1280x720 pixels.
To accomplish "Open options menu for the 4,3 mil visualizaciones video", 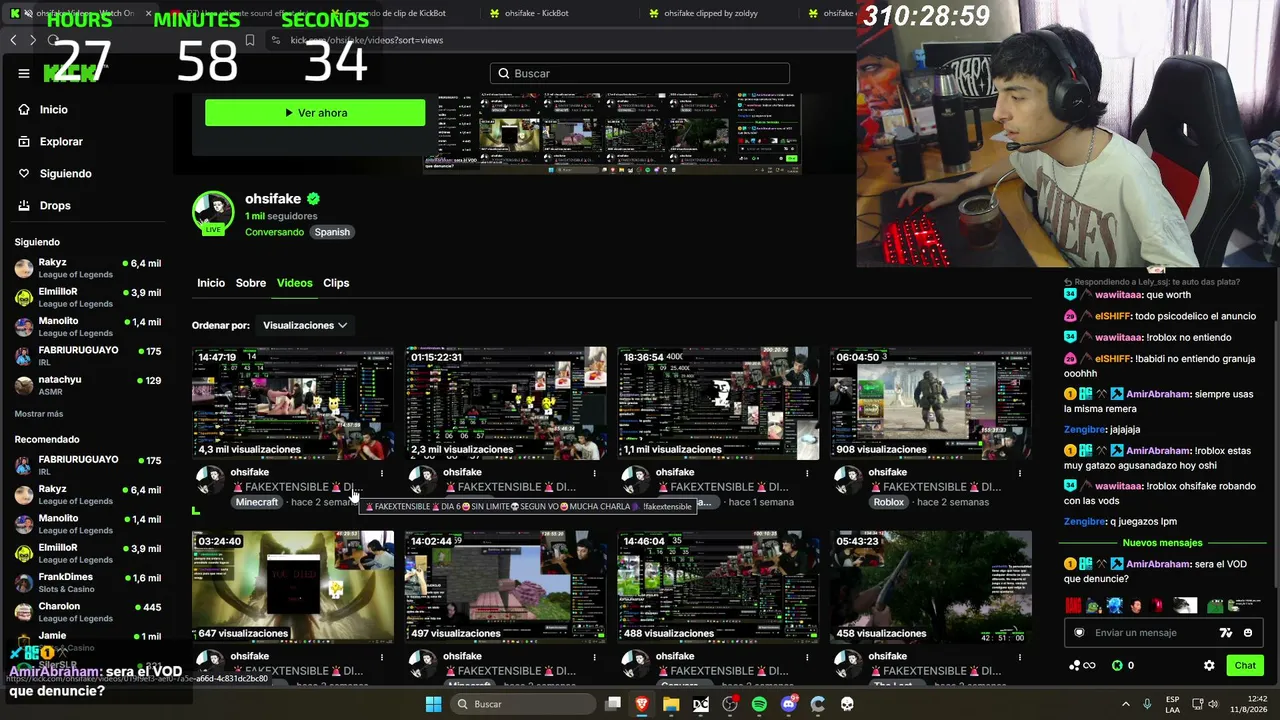I will (382, 473).
